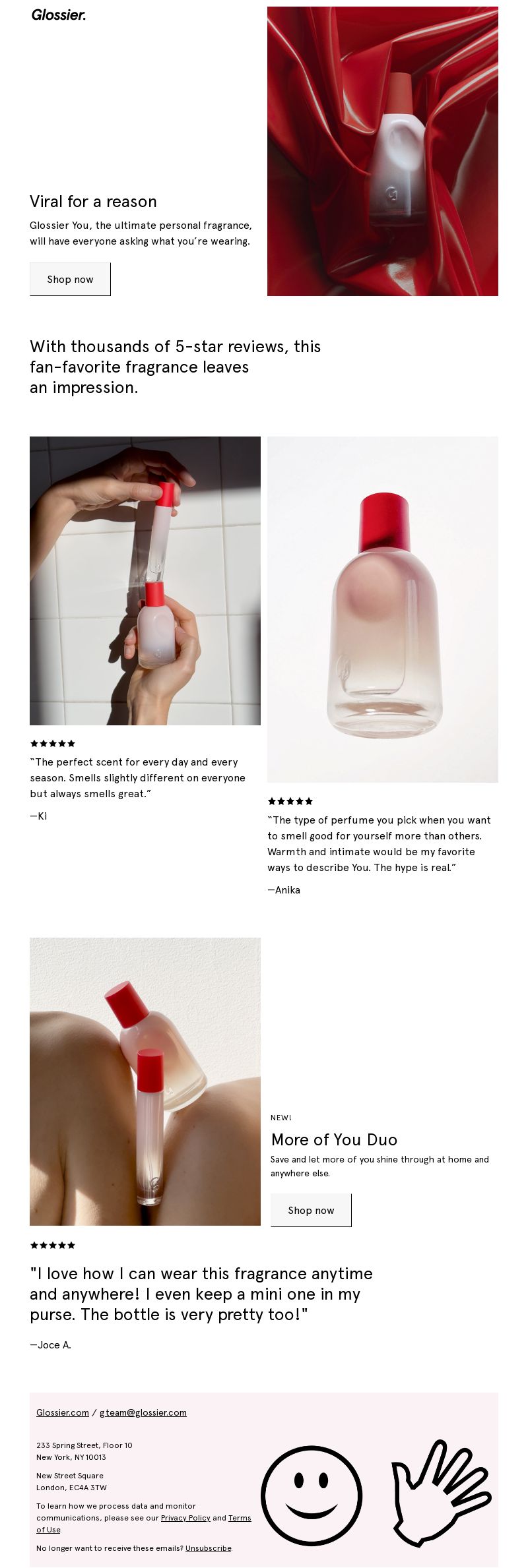
Task: Click the Viral for a reason headline
Action: 93,201
